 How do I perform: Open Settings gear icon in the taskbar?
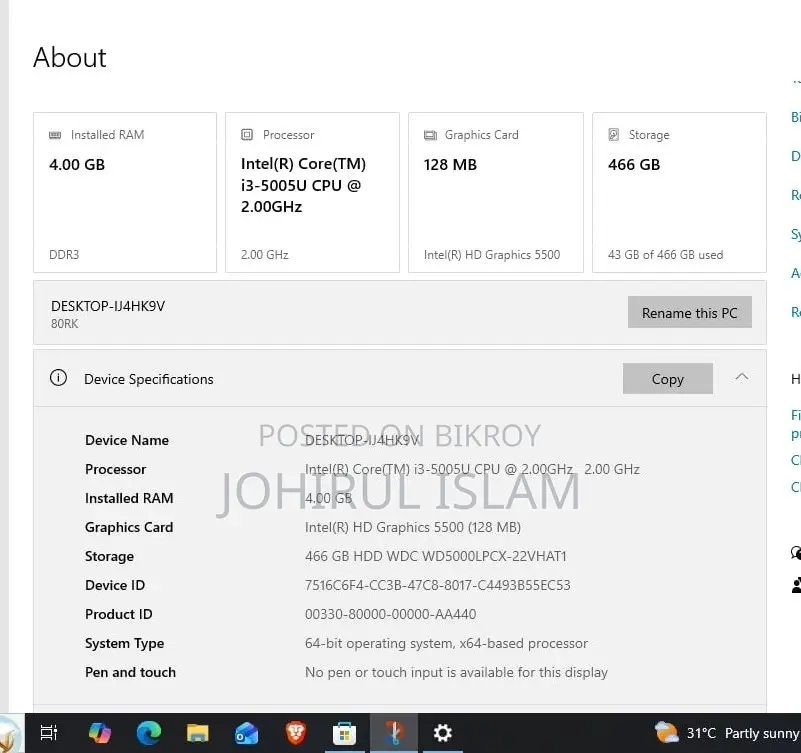pyautogui.click(x=442, y=733)
